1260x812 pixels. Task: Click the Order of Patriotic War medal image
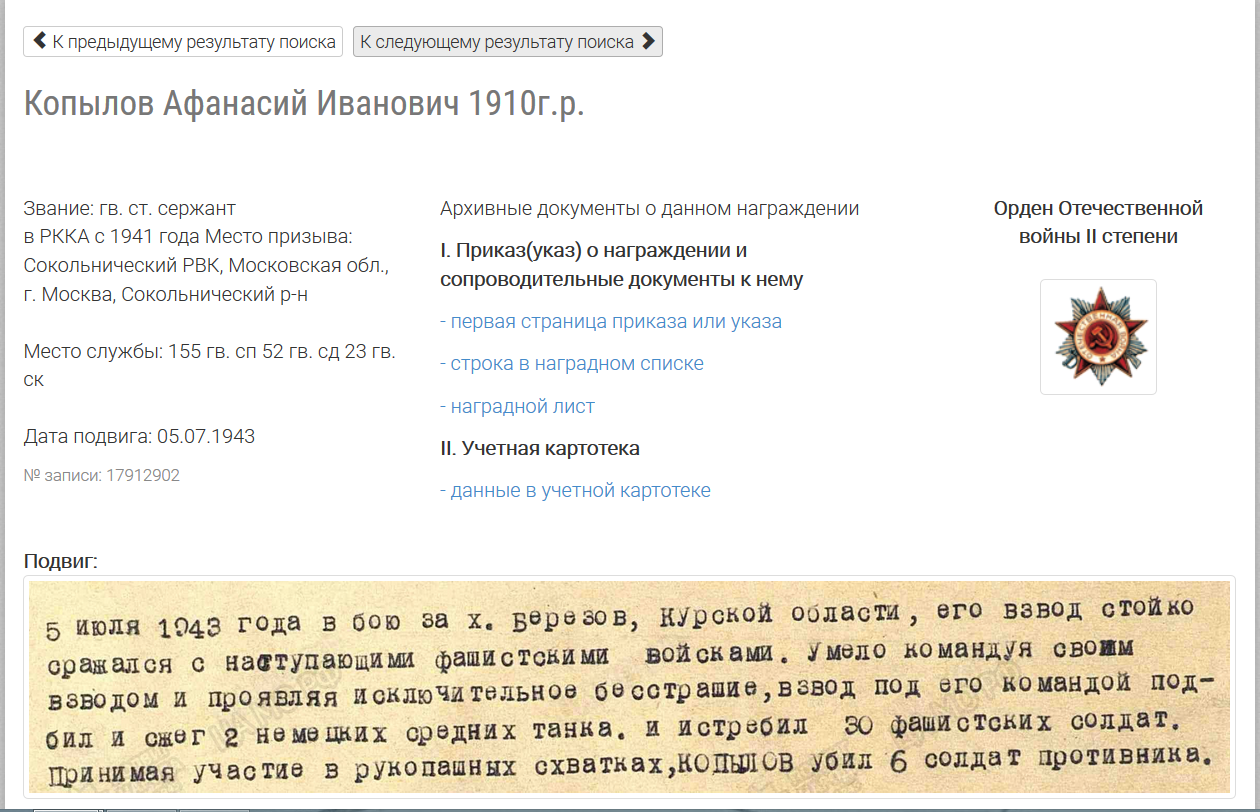pos(1098,337)
